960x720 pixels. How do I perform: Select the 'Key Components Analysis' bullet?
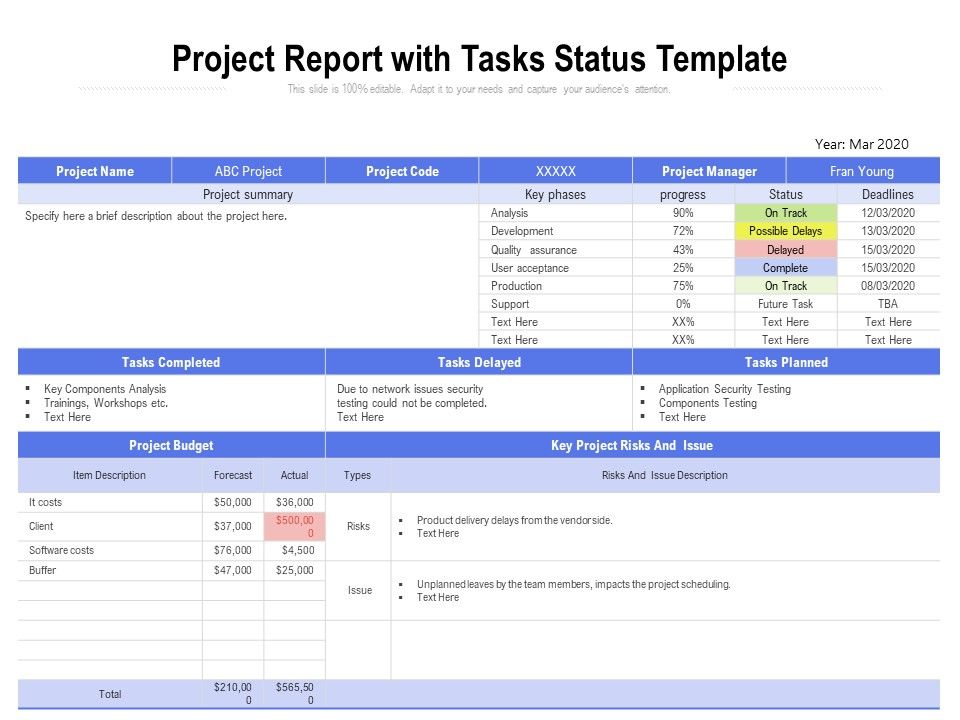pos(105,389)
